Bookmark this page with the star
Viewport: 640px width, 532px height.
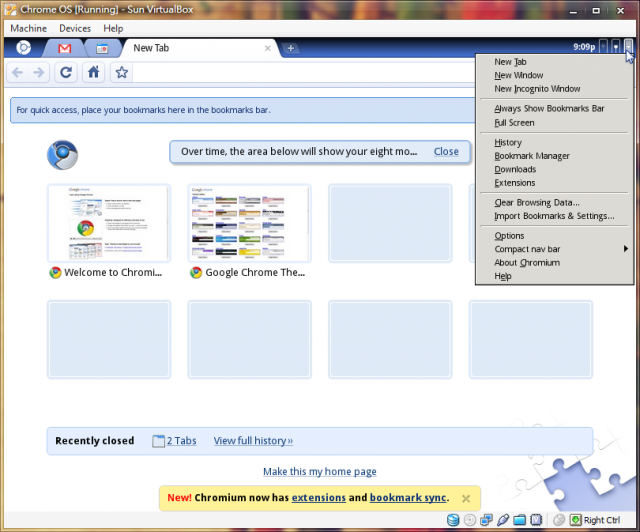coord(122,73)
